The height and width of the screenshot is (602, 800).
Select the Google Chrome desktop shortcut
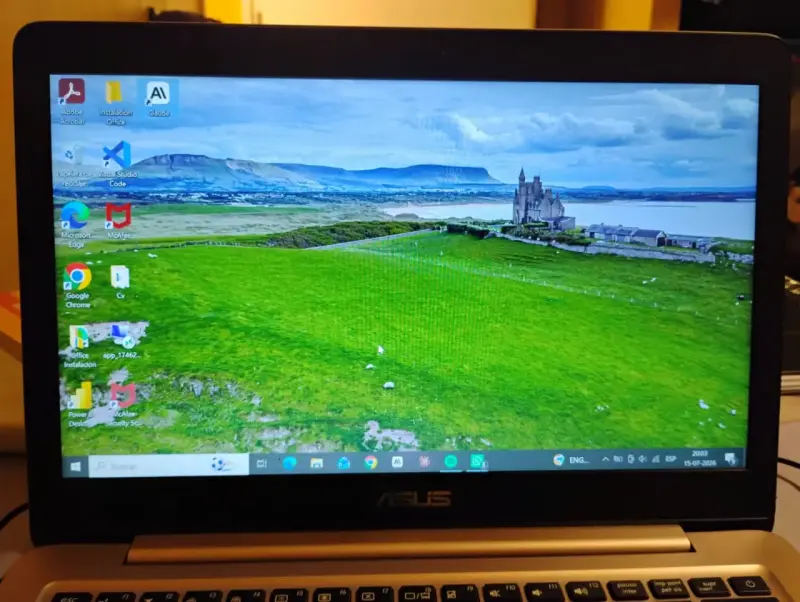click(x=78, y=285)
